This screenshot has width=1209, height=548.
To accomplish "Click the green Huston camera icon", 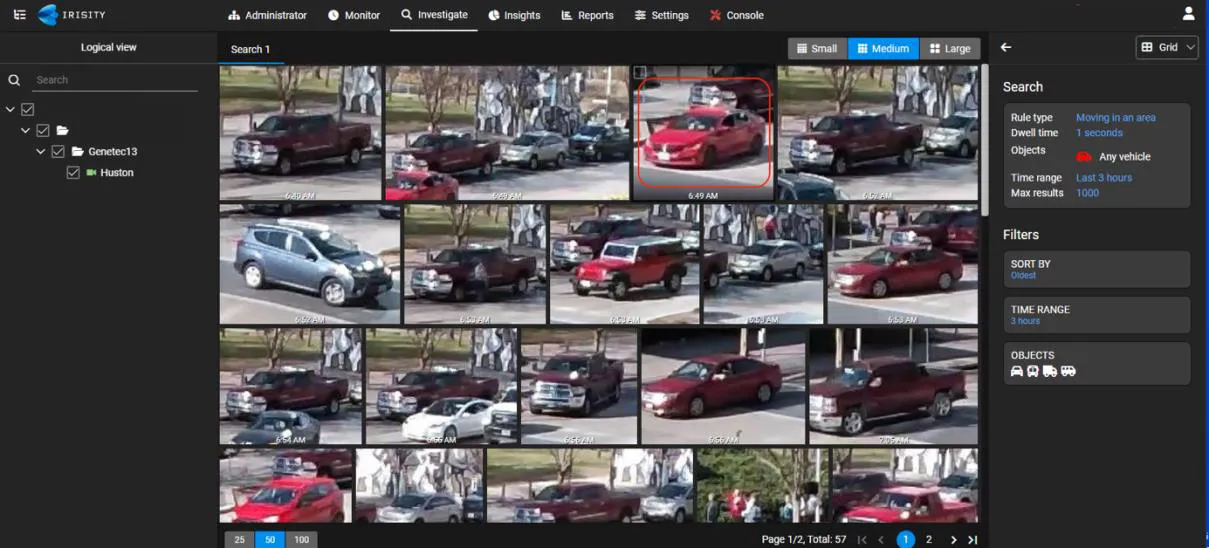I will 91,173.
